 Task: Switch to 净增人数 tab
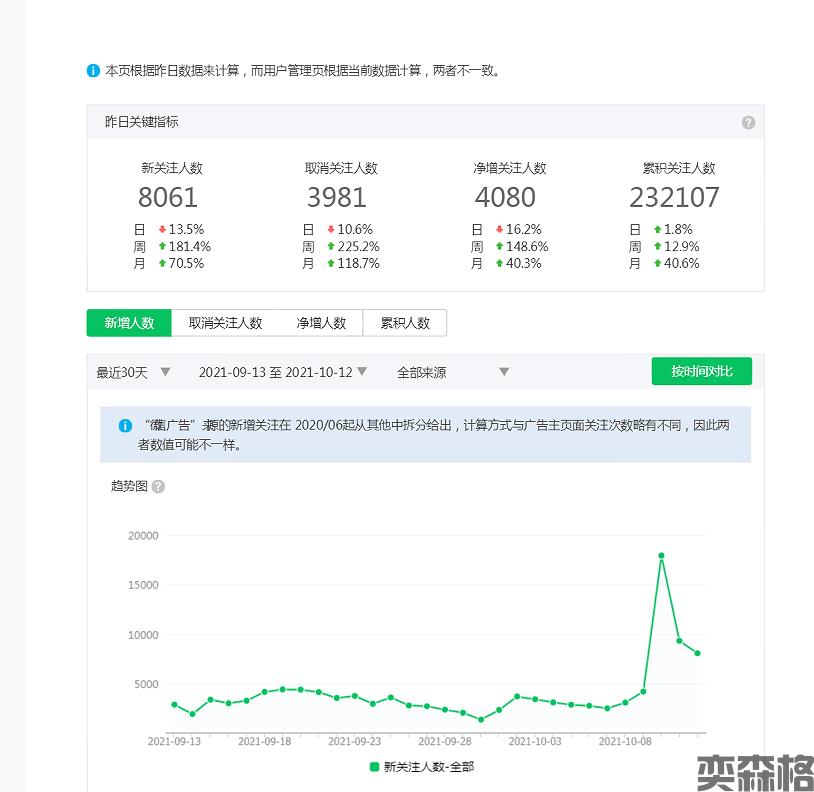321,323
